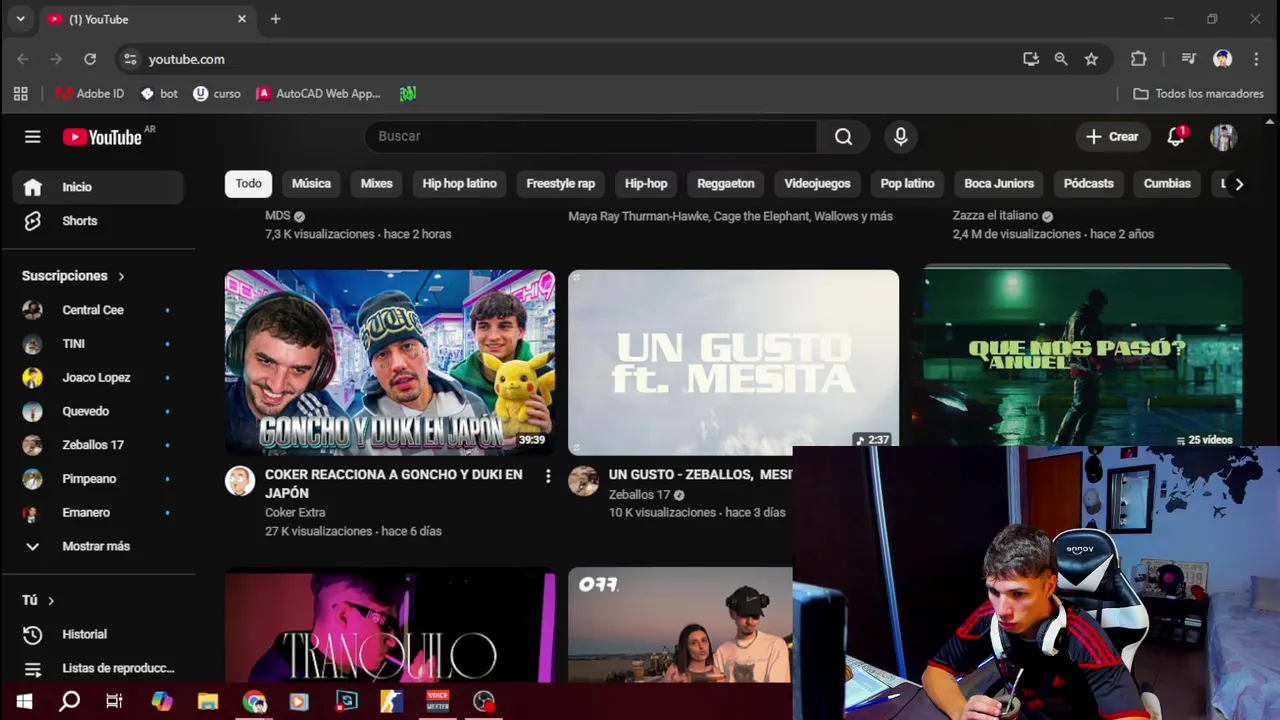
Task: Select the Freestyle rap chip
Action: coord(560,184)
